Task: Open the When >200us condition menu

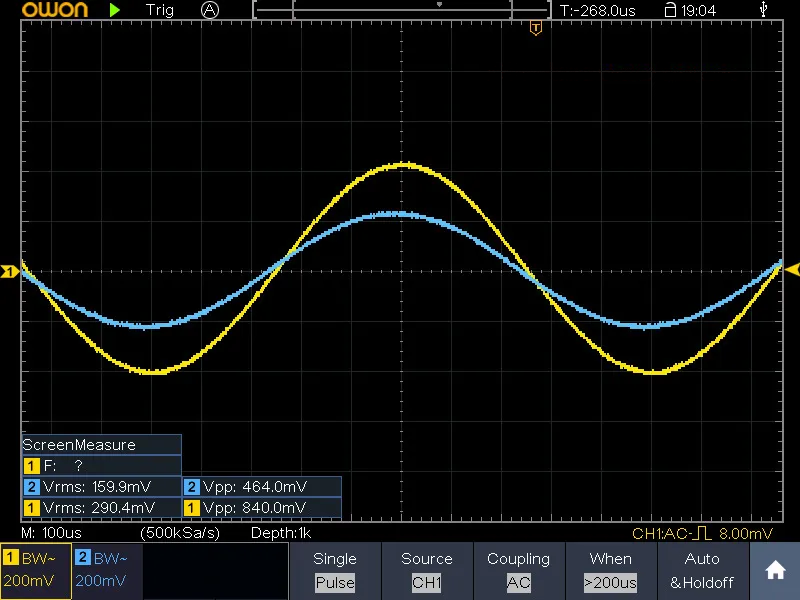Action: (x=611, y=571)
